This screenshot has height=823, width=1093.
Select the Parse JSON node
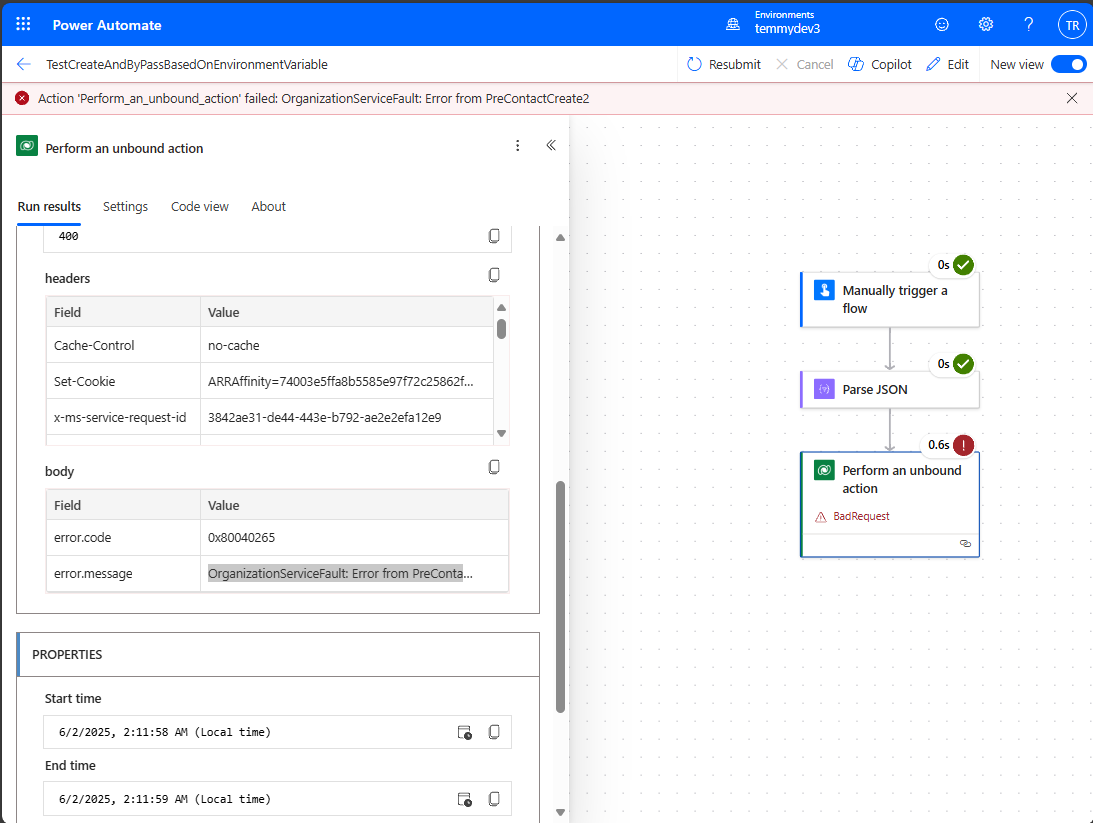tap(890, 390)
